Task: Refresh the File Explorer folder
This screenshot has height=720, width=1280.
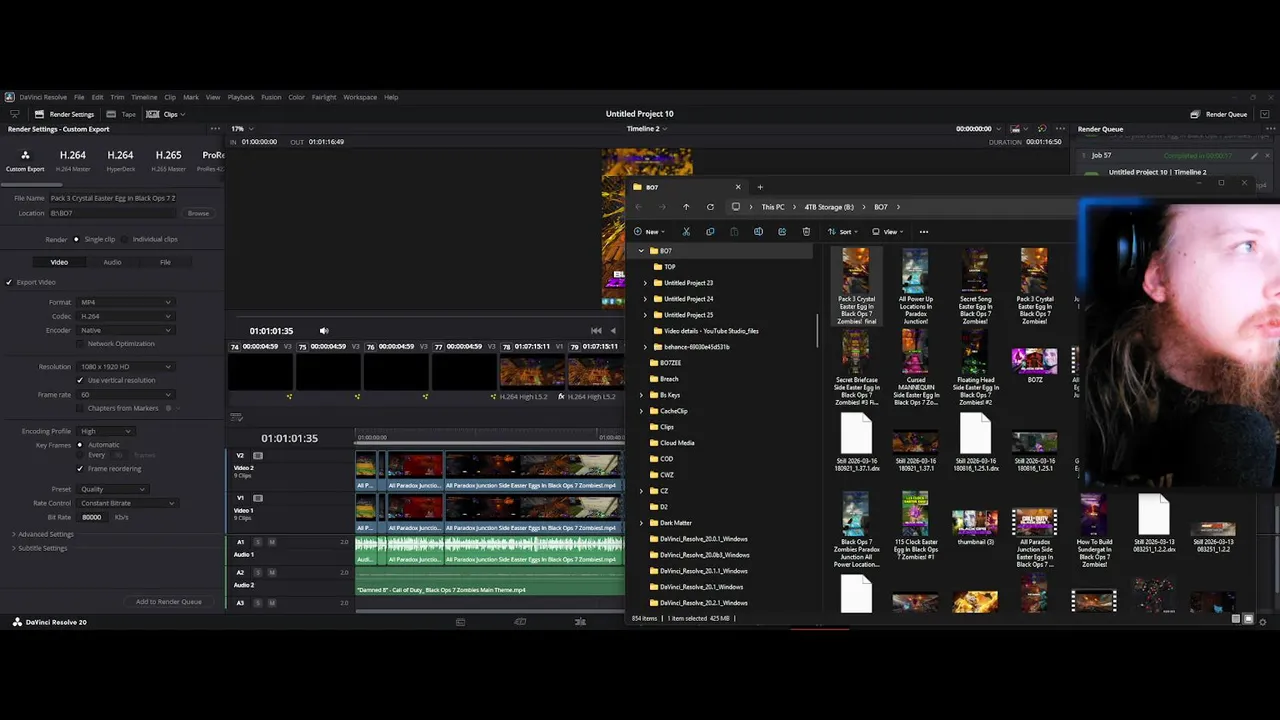Action: [x=710, y=207]
